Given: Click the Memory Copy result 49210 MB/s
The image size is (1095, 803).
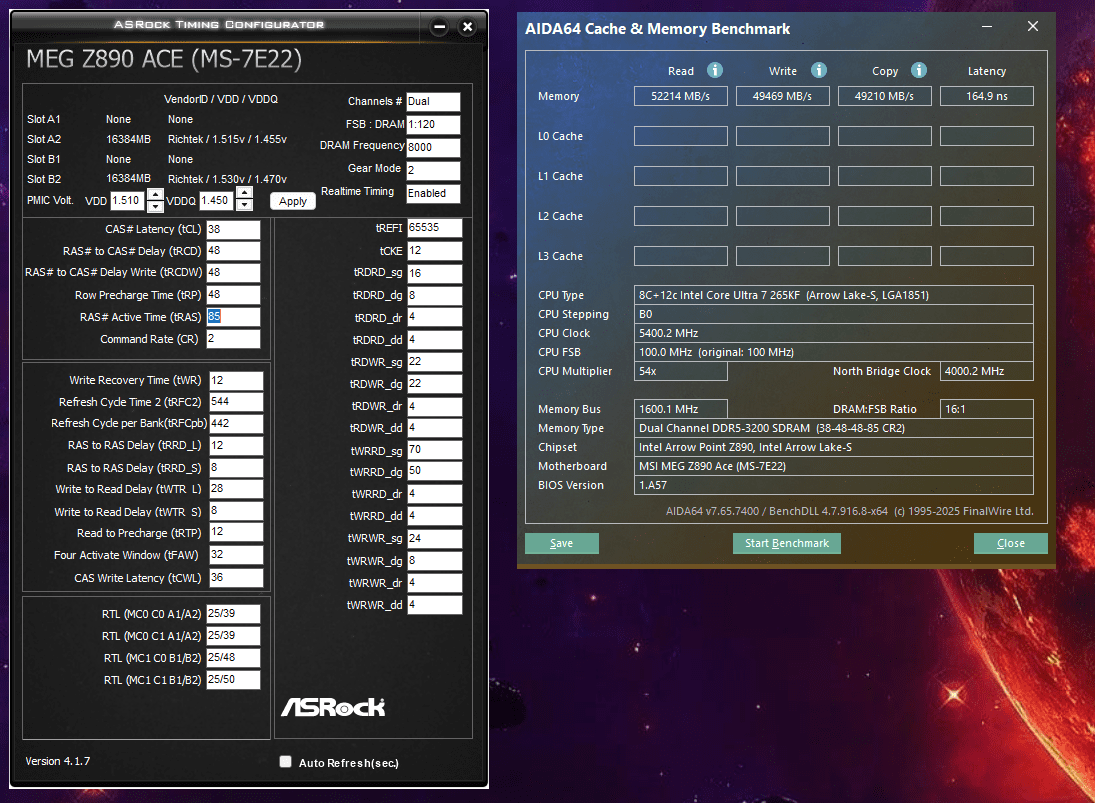Looking at the screenshot, I should pos(884,96).
